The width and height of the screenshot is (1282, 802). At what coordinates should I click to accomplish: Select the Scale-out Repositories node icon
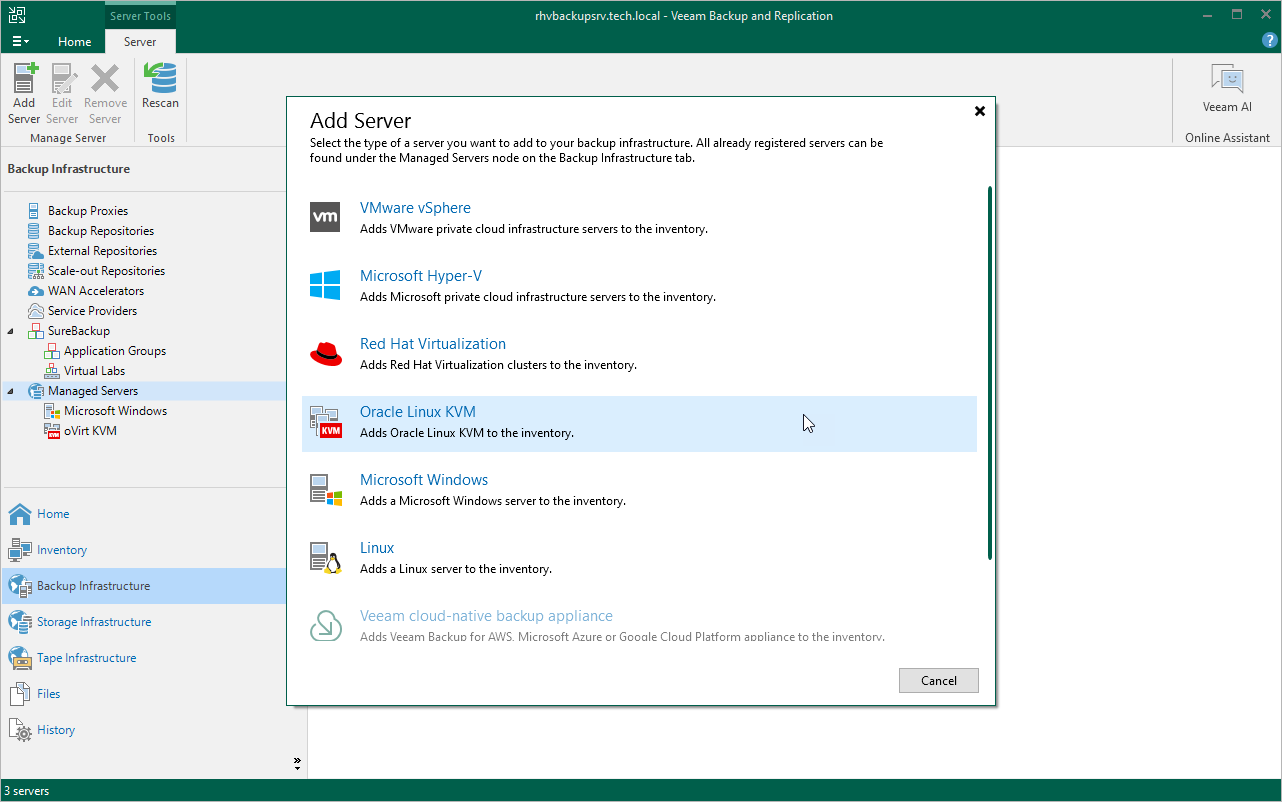(36, 271)
